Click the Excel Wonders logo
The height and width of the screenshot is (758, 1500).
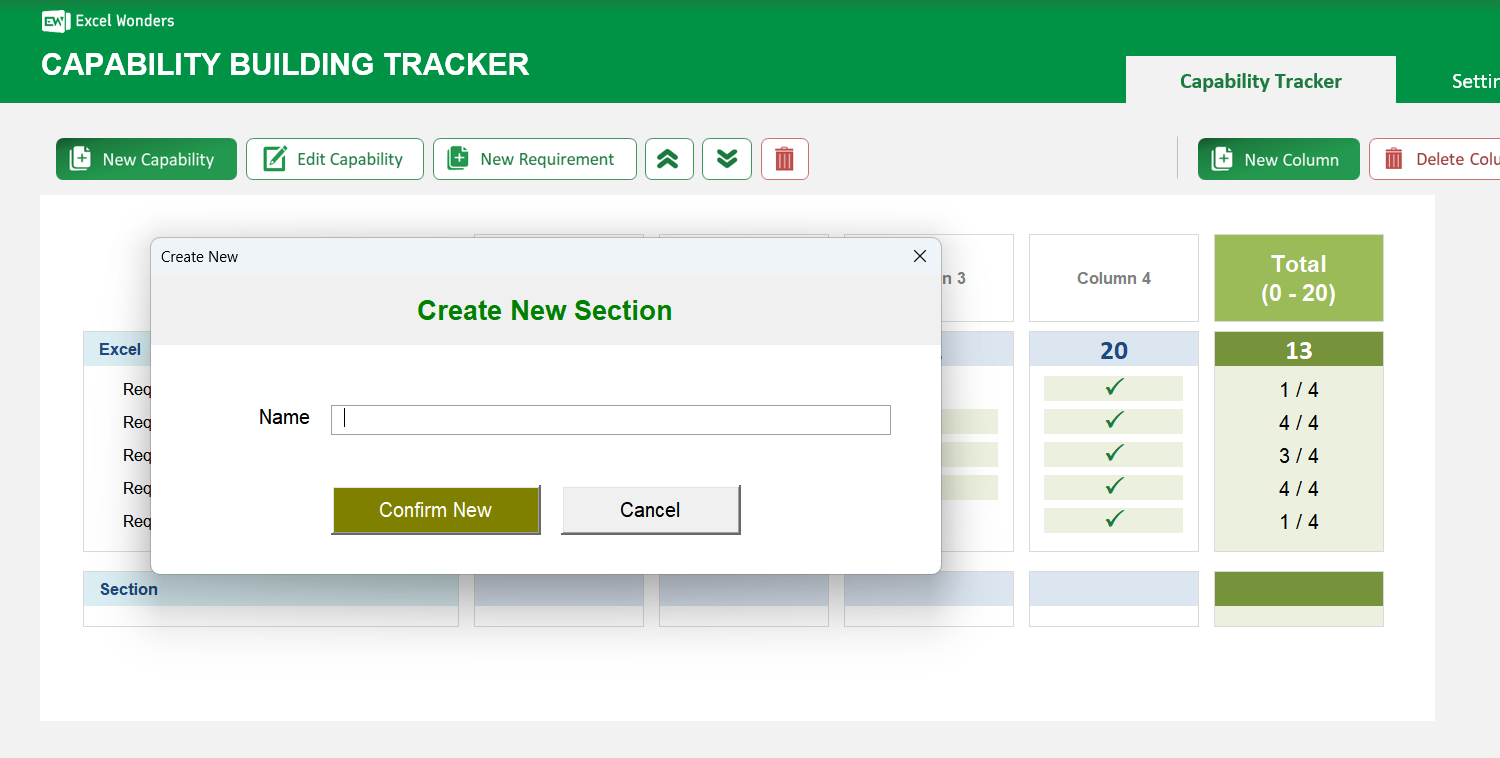pyautogui.click(x=56, y=20)
